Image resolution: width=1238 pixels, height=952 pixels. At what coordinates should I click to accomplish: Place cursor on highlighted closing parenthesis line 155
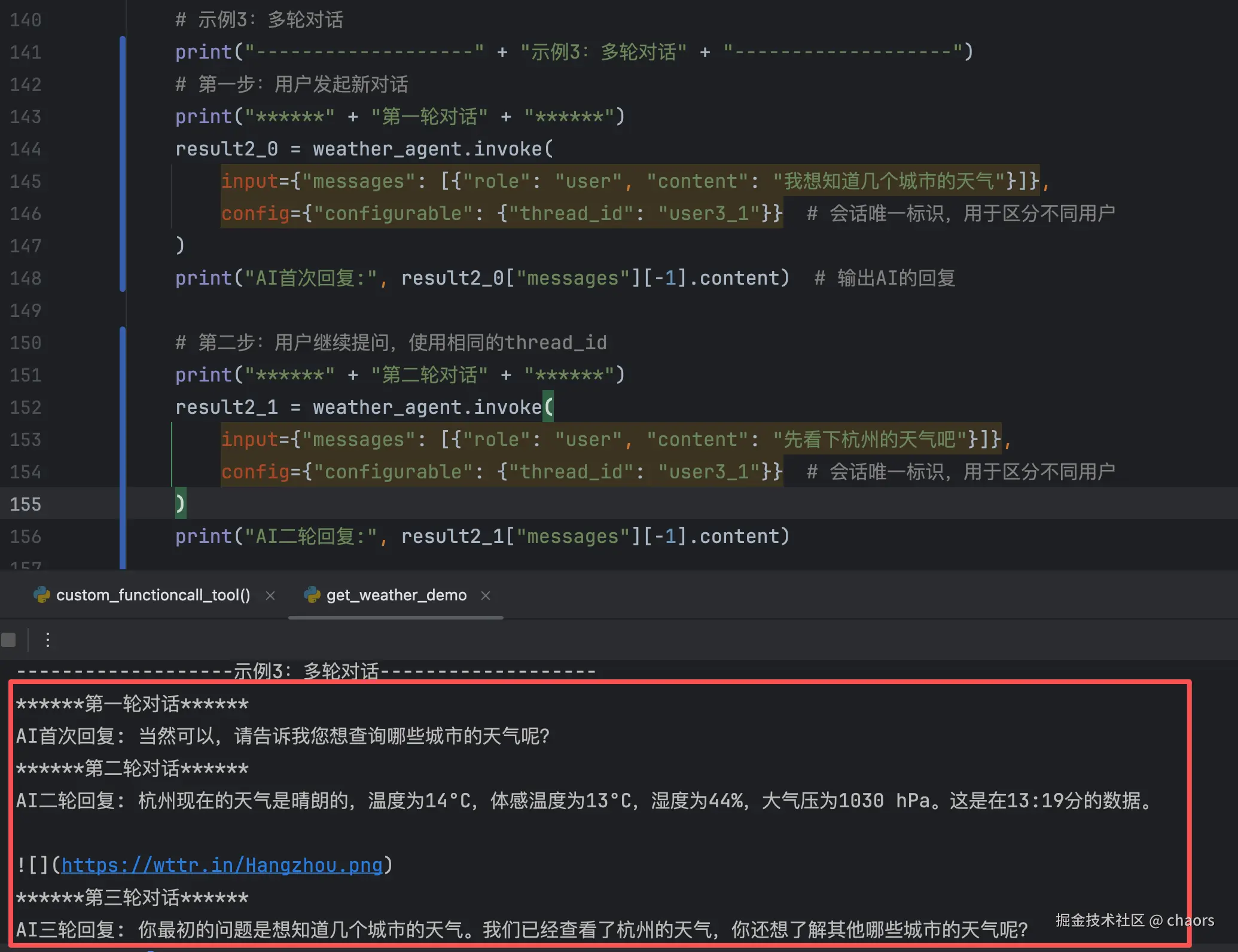point(180,504)
